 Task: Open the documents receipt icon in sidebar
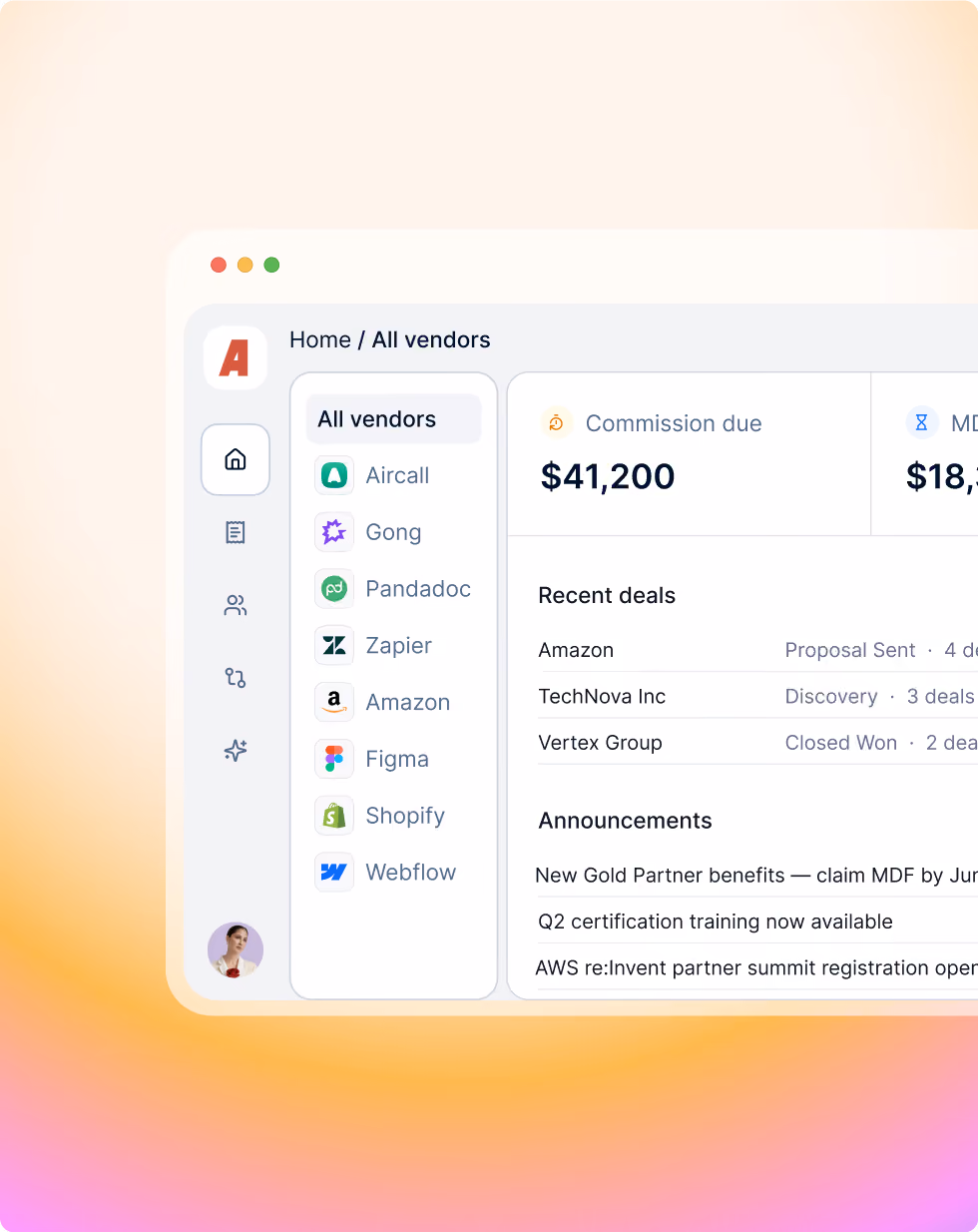click(x=236, y=532)
